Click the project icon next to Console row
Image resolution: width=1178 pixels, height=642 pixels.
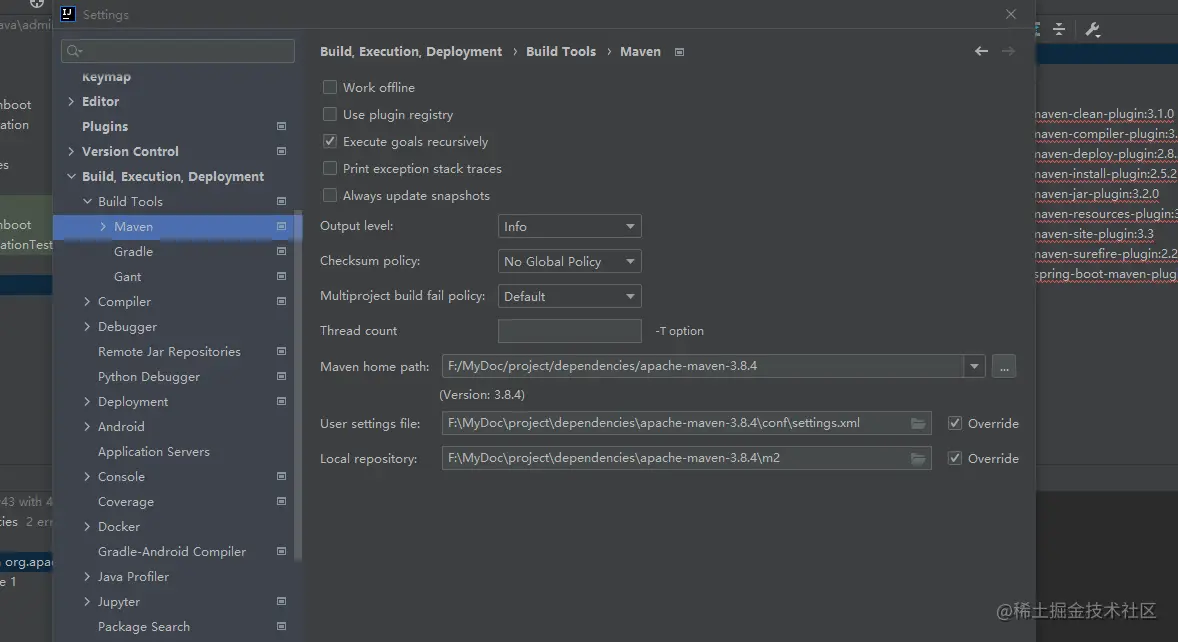[x=282, y=476]
